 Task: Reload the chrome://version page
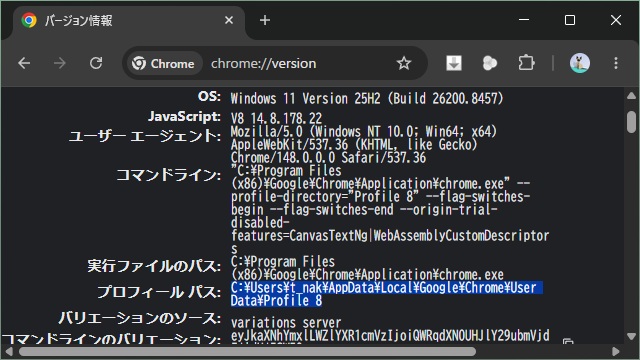96,63
